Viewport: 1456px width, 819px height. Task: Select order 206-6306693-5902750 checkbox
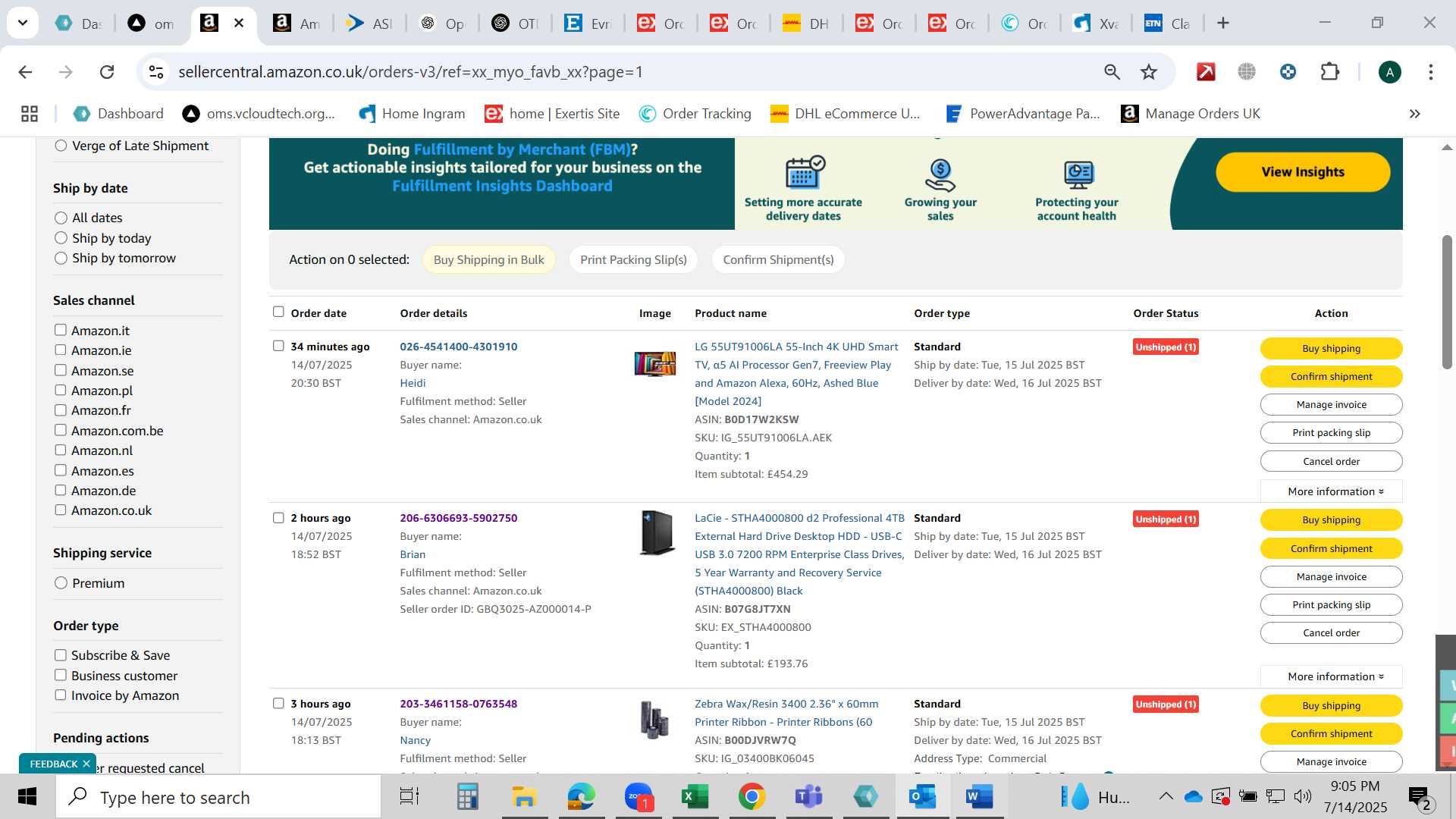pyautogui.click(x=278, y=517)
